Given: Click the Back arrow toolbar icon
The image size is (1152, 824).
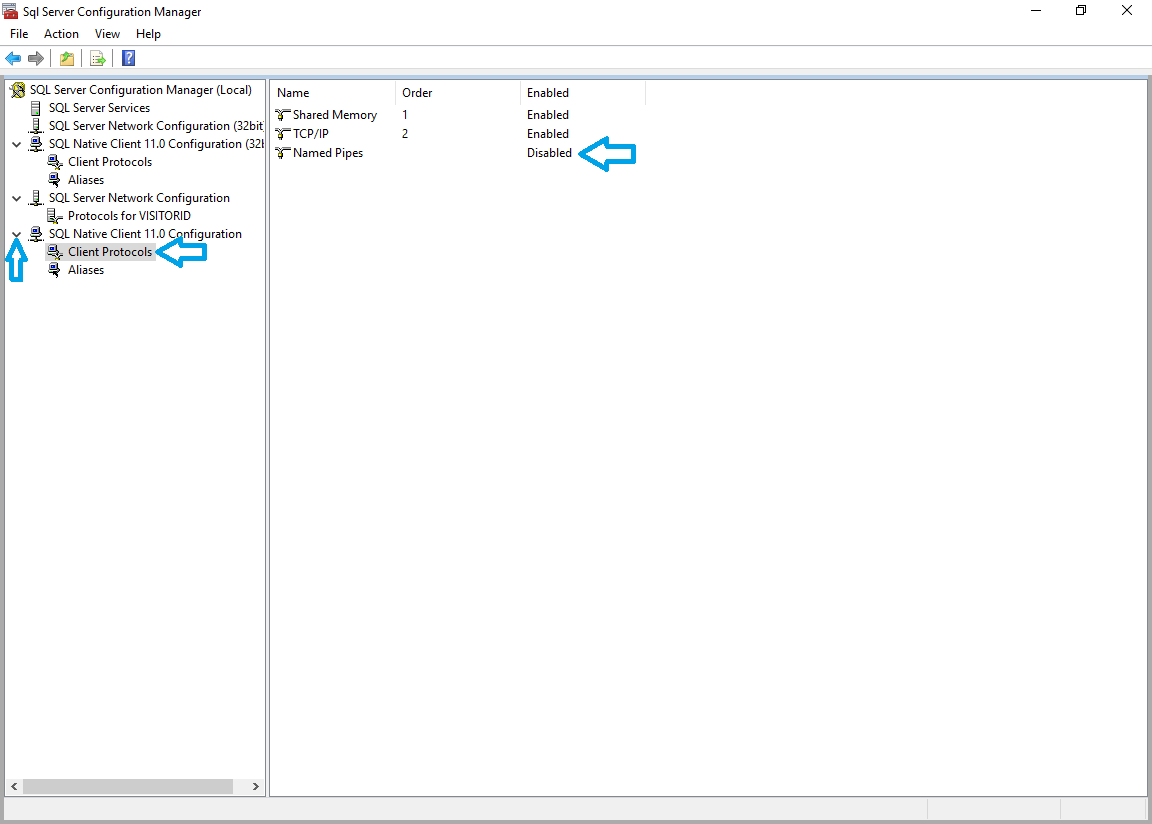Looking at the screenshot, I should coord(13,58).
